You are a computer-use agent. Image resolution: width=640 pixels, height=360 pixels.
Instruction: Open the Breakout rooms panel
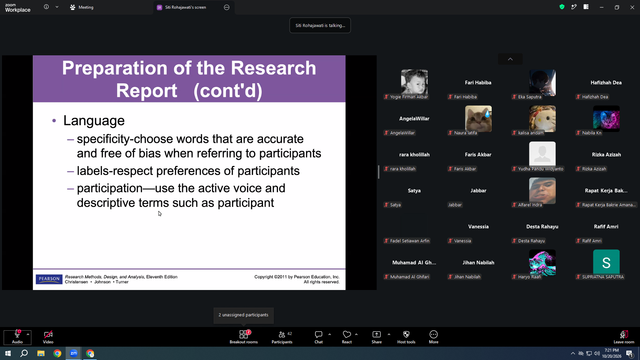coord(244,337)
